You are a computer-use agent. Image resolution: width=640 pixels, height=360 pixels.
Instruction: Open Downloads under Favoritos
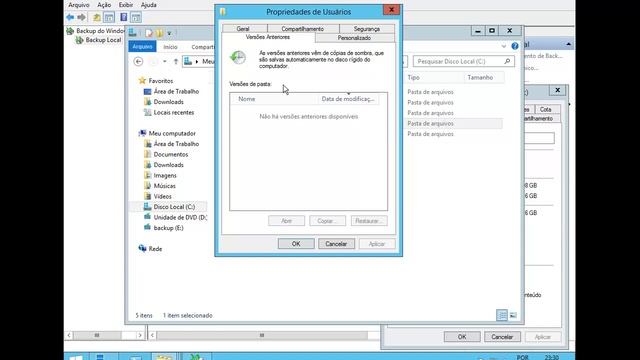tap(168, 102)
